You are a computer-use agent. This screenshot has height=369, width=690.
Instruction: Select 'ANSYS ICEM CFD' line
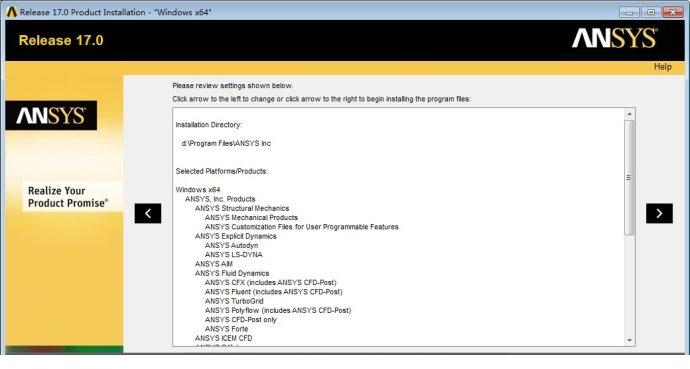click(x=224, y=338)
